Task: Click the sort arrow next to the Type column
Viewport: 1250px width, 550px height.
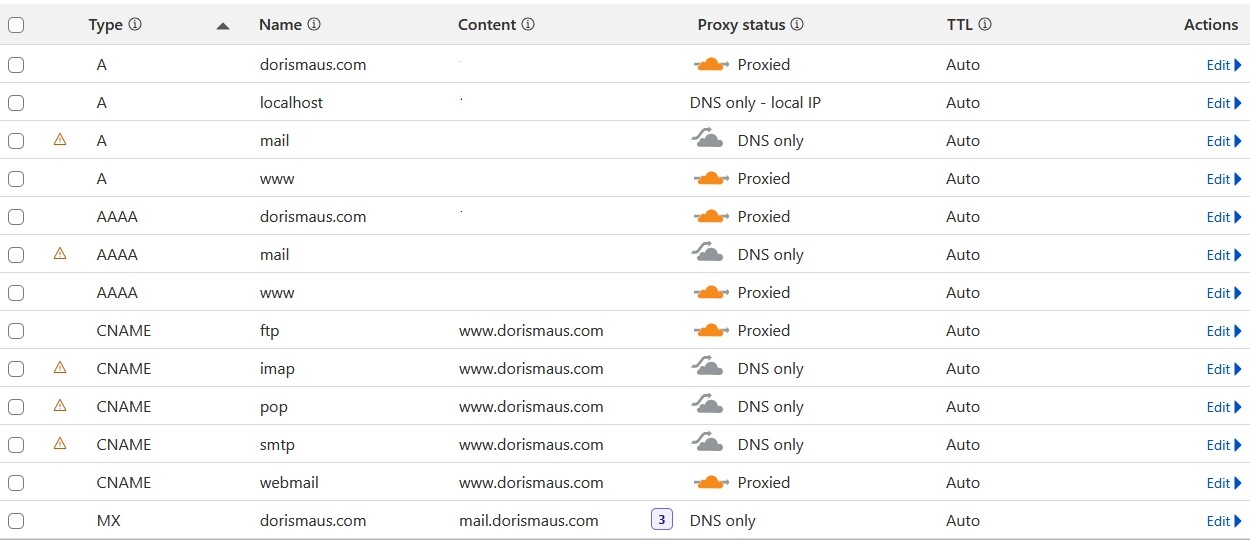Action: coord(223,26)
